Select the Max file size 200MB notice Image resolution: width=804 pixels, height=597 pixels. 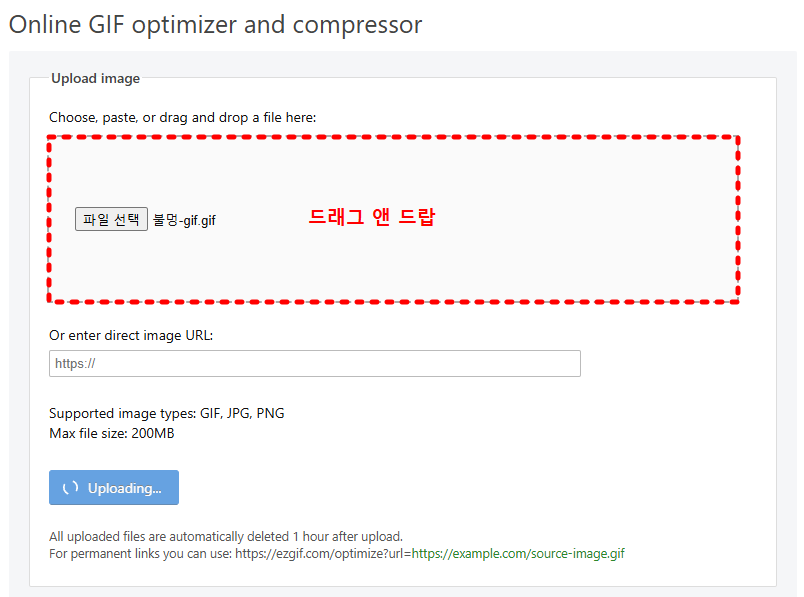point(111,433)
